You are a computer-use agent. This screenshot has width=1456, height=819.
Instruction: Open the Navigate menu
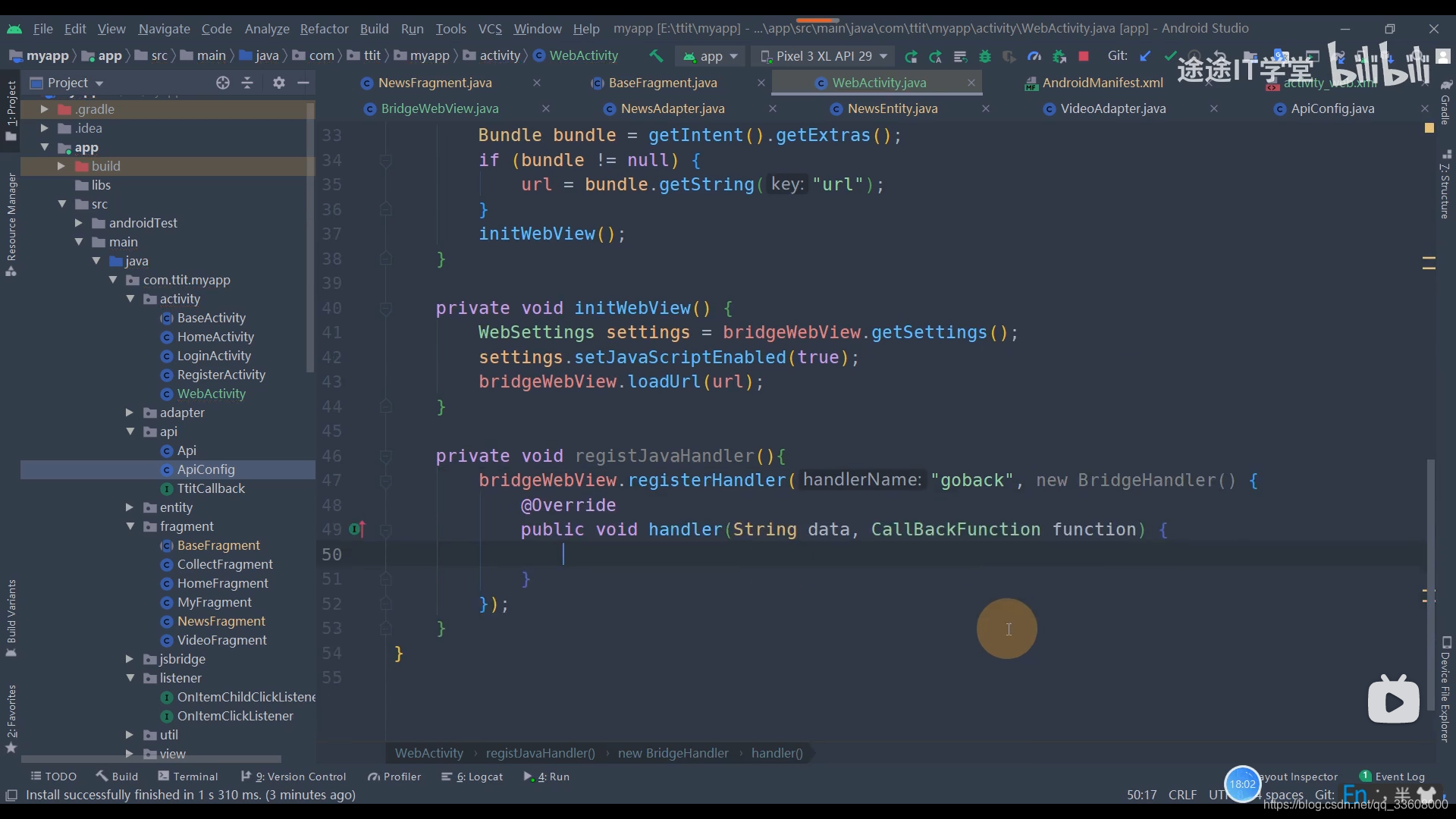point(164,29)
